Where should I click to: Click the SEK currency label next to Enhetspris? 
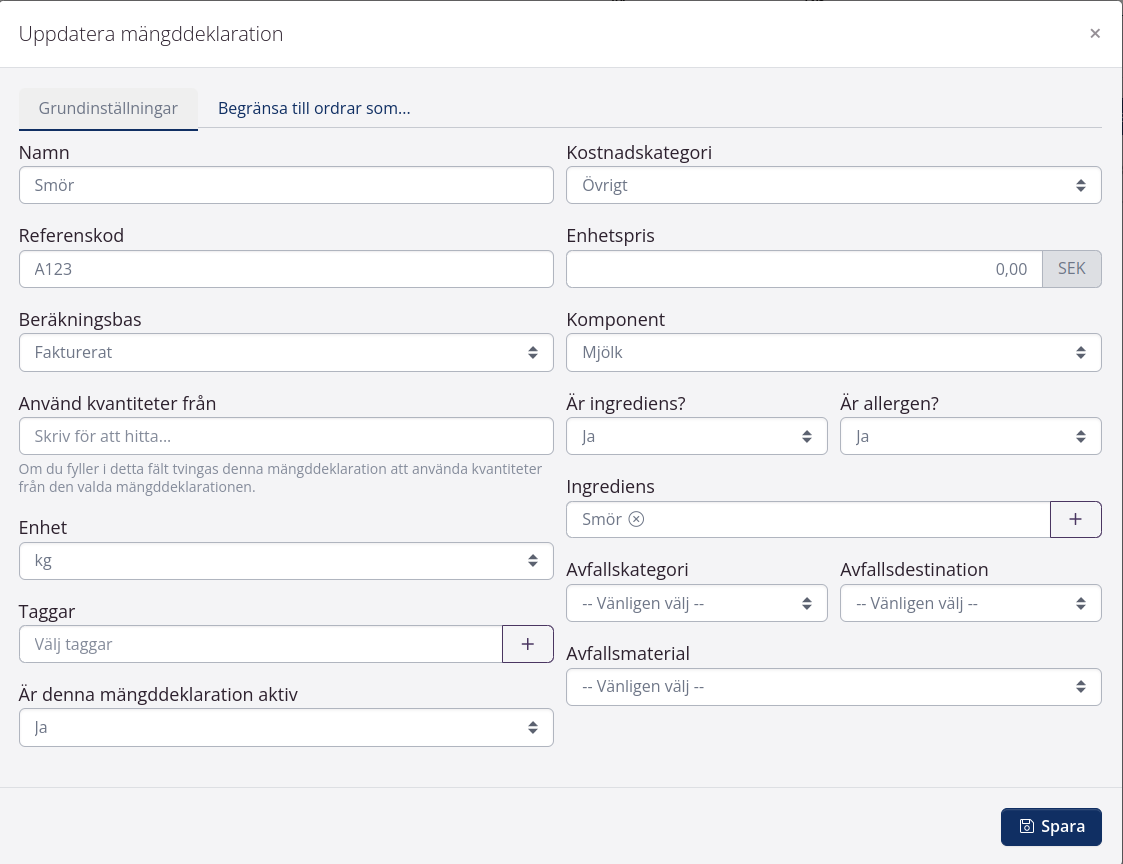(x=1071, y=268)
